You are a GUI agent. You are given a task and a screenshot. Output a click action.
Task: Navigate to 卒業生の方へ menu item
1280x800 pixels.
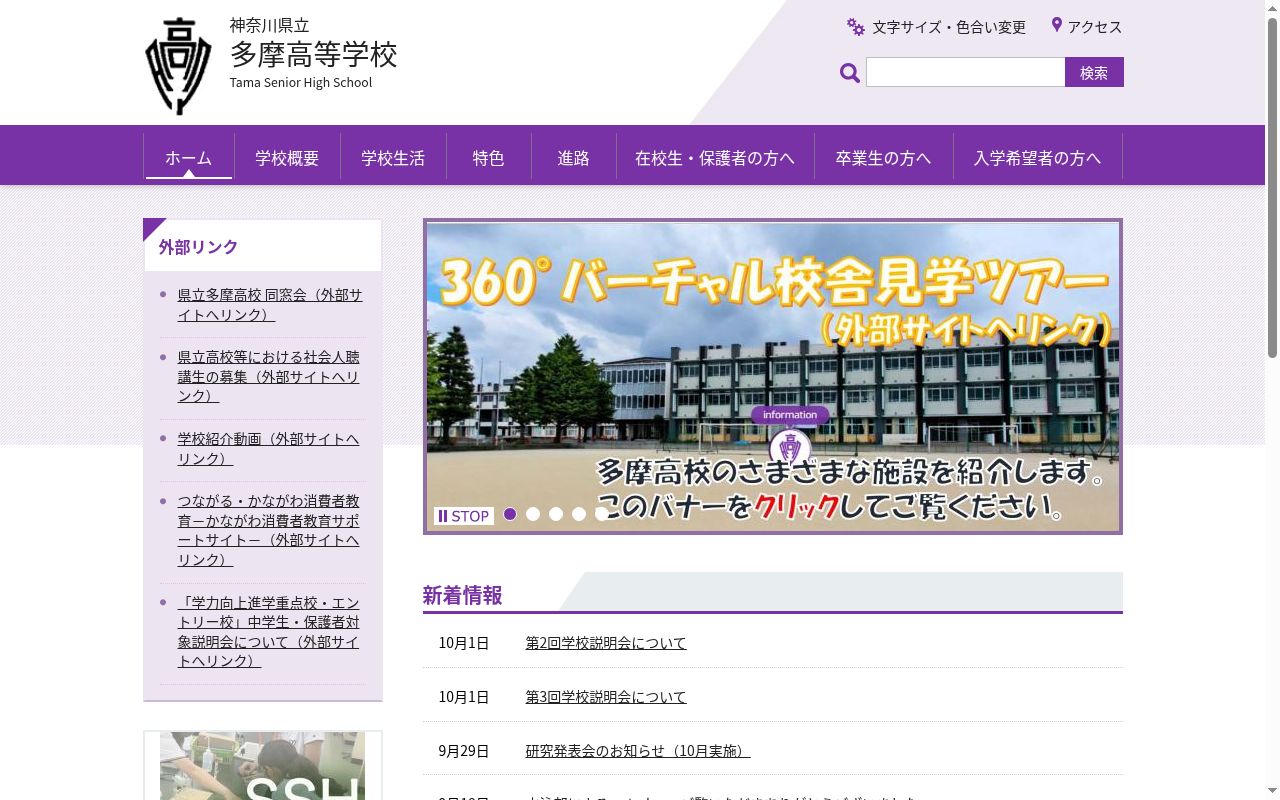pos(883,157)
